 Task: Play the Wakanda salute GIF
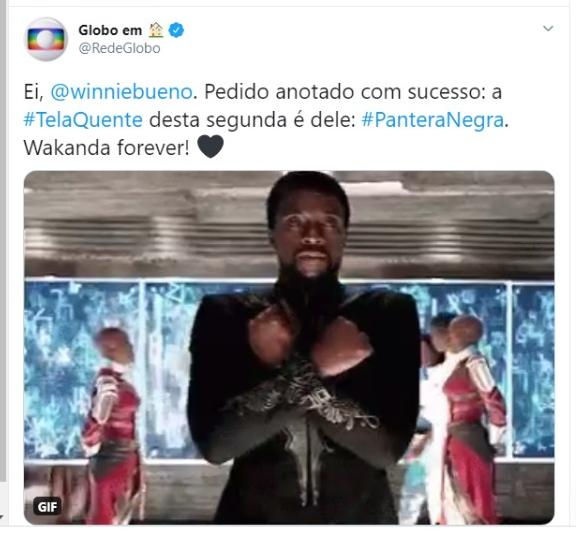point(289,347)
